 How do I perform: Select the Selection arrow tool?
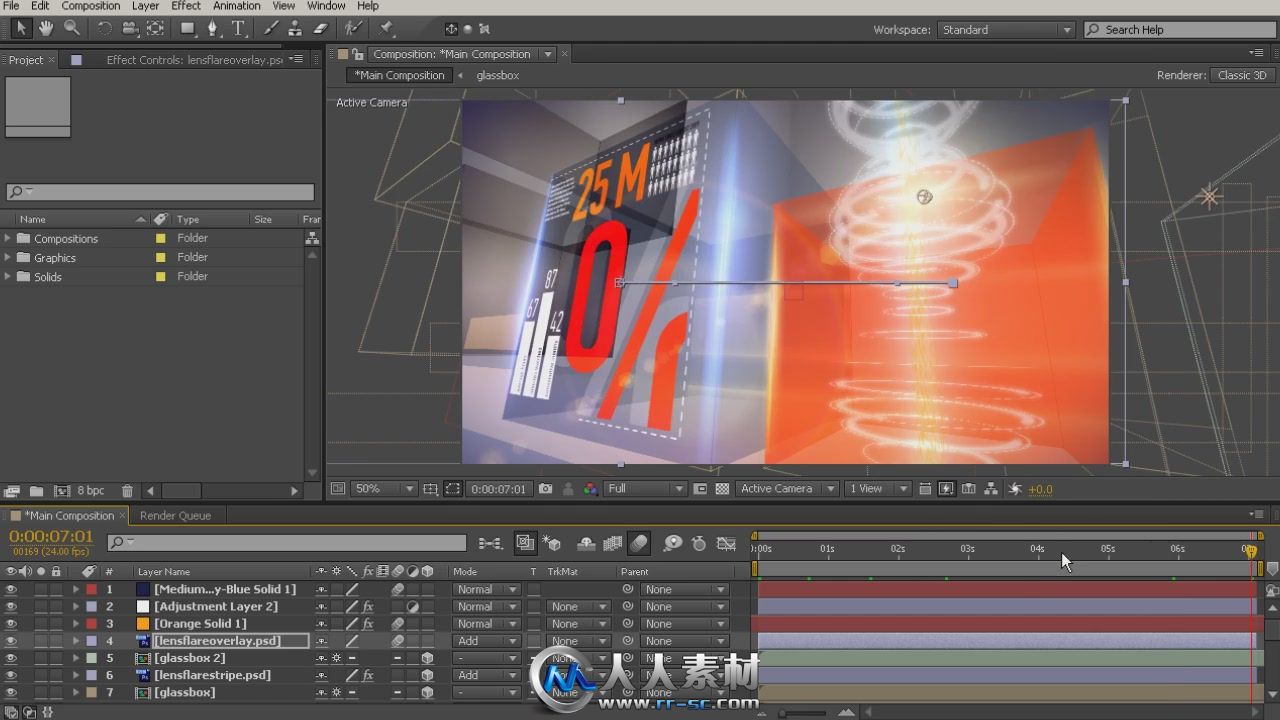22,29
